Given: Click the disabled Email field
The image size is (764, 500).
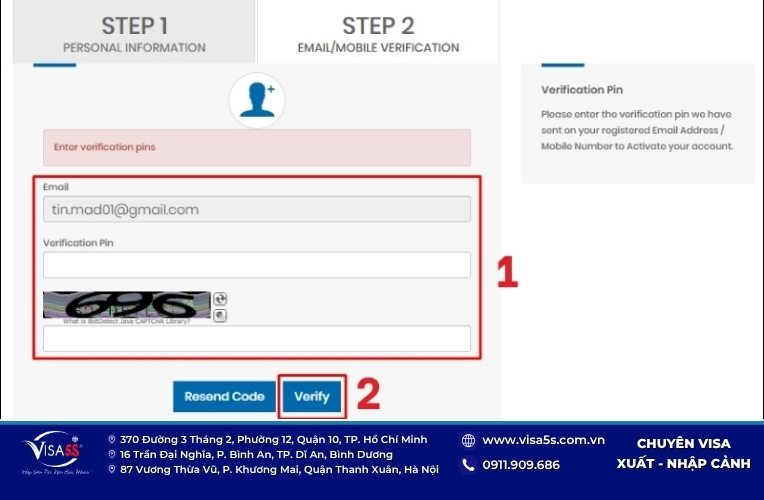Looking at the screenshot, I should [257, 210].
